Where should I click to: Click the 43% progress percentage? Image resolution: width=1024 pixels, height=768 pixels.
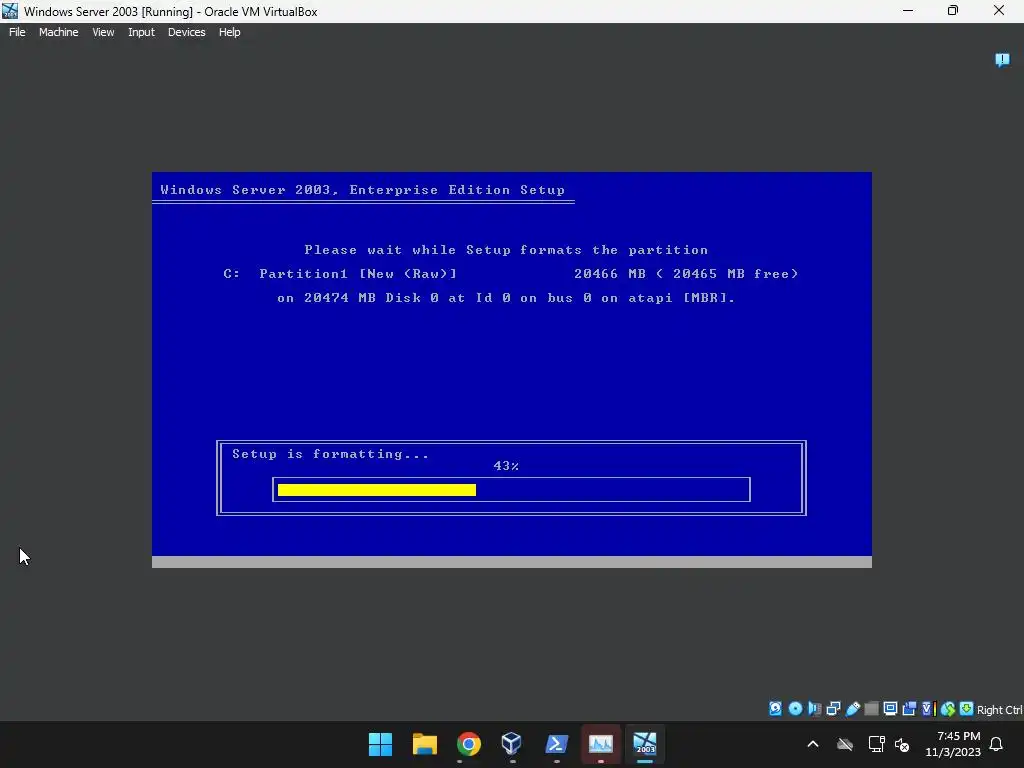[506, 466]
